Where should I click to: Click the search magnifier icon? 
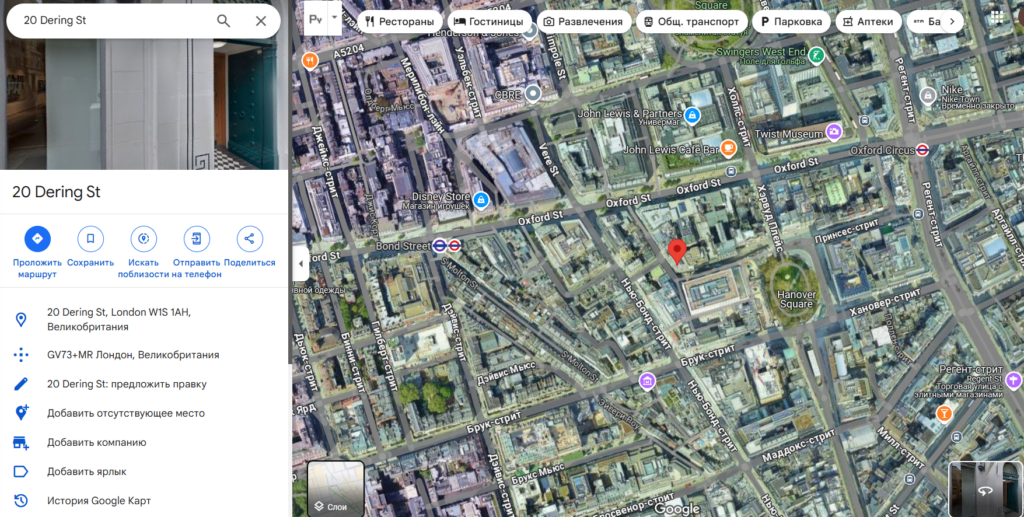(224, 21)
